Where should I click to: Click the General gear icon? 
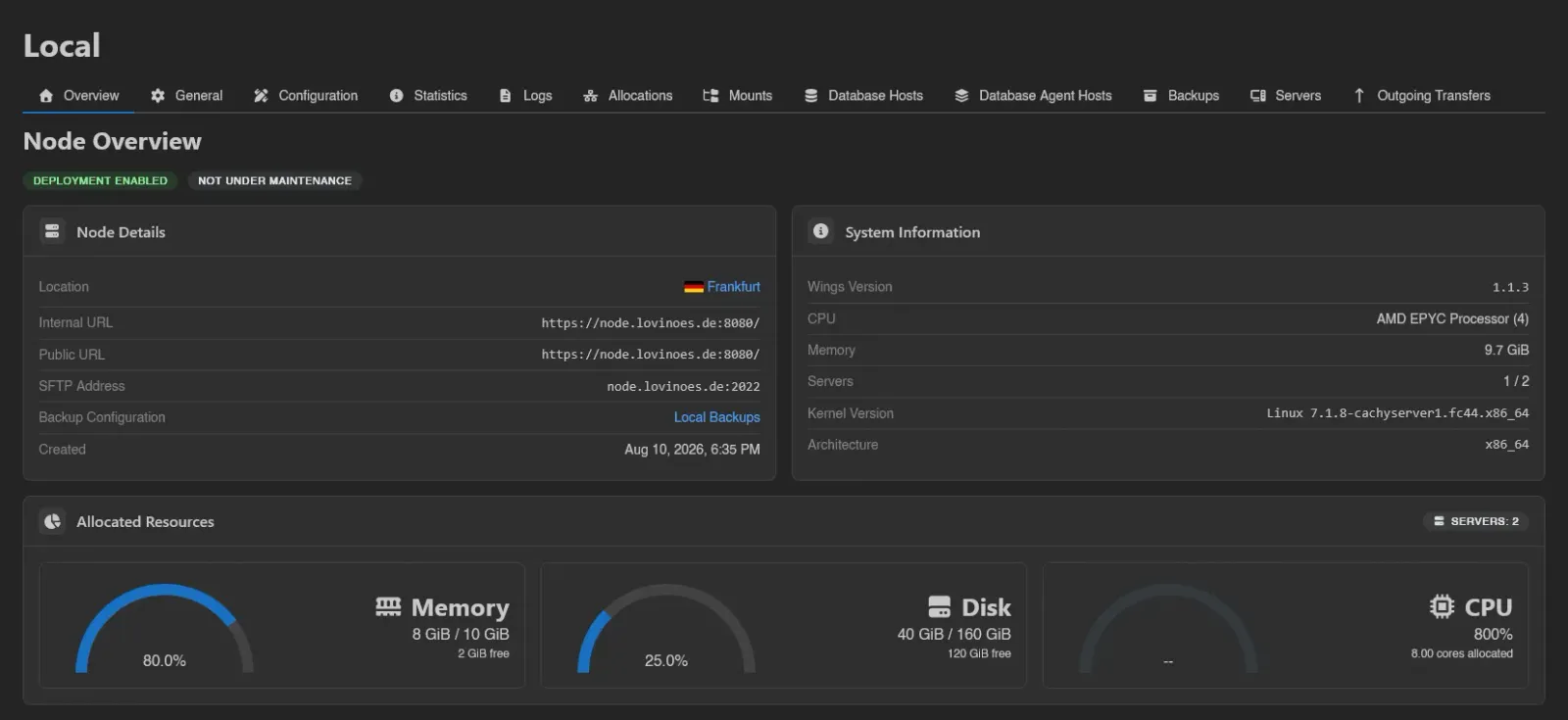pyautogui.click(x=158, y=96)
